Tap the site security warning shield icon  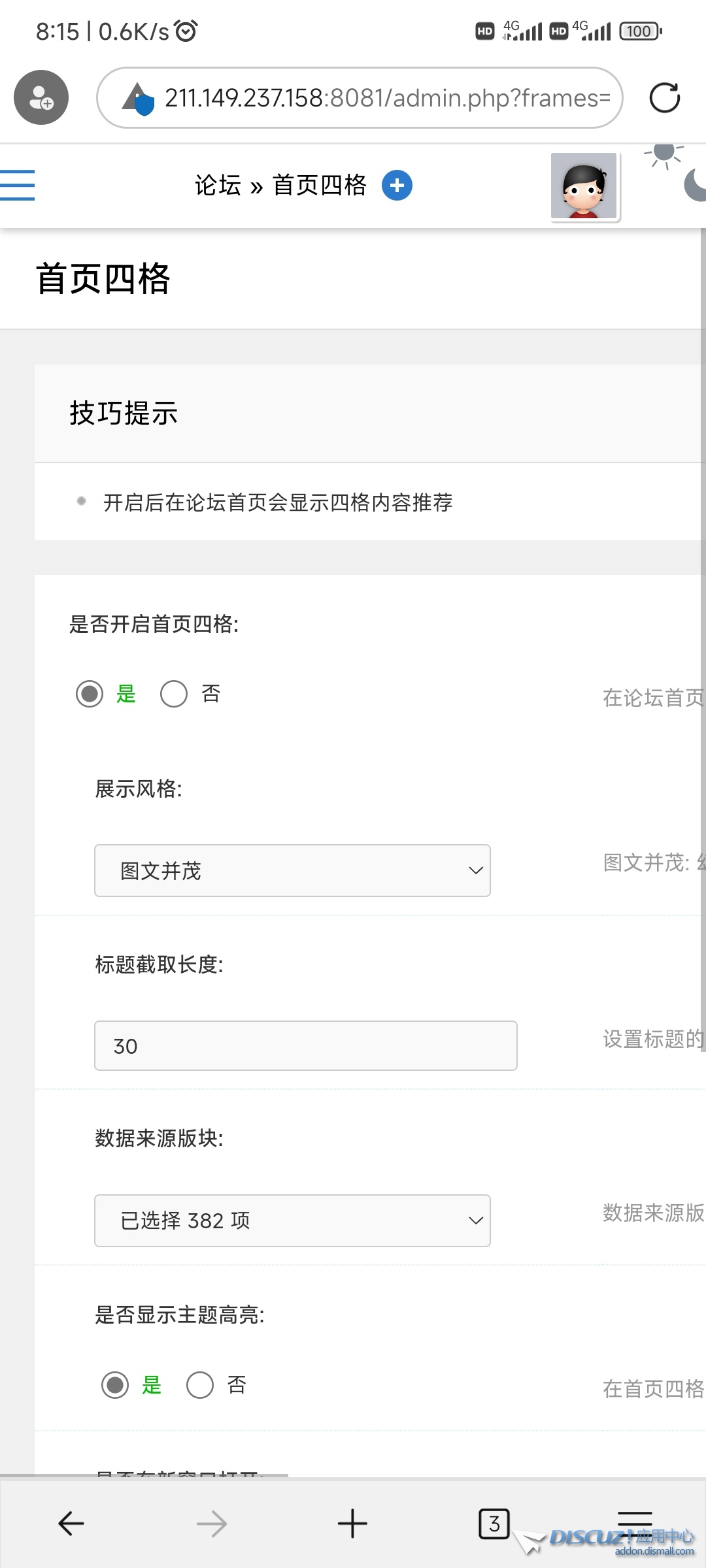[139, 99]
